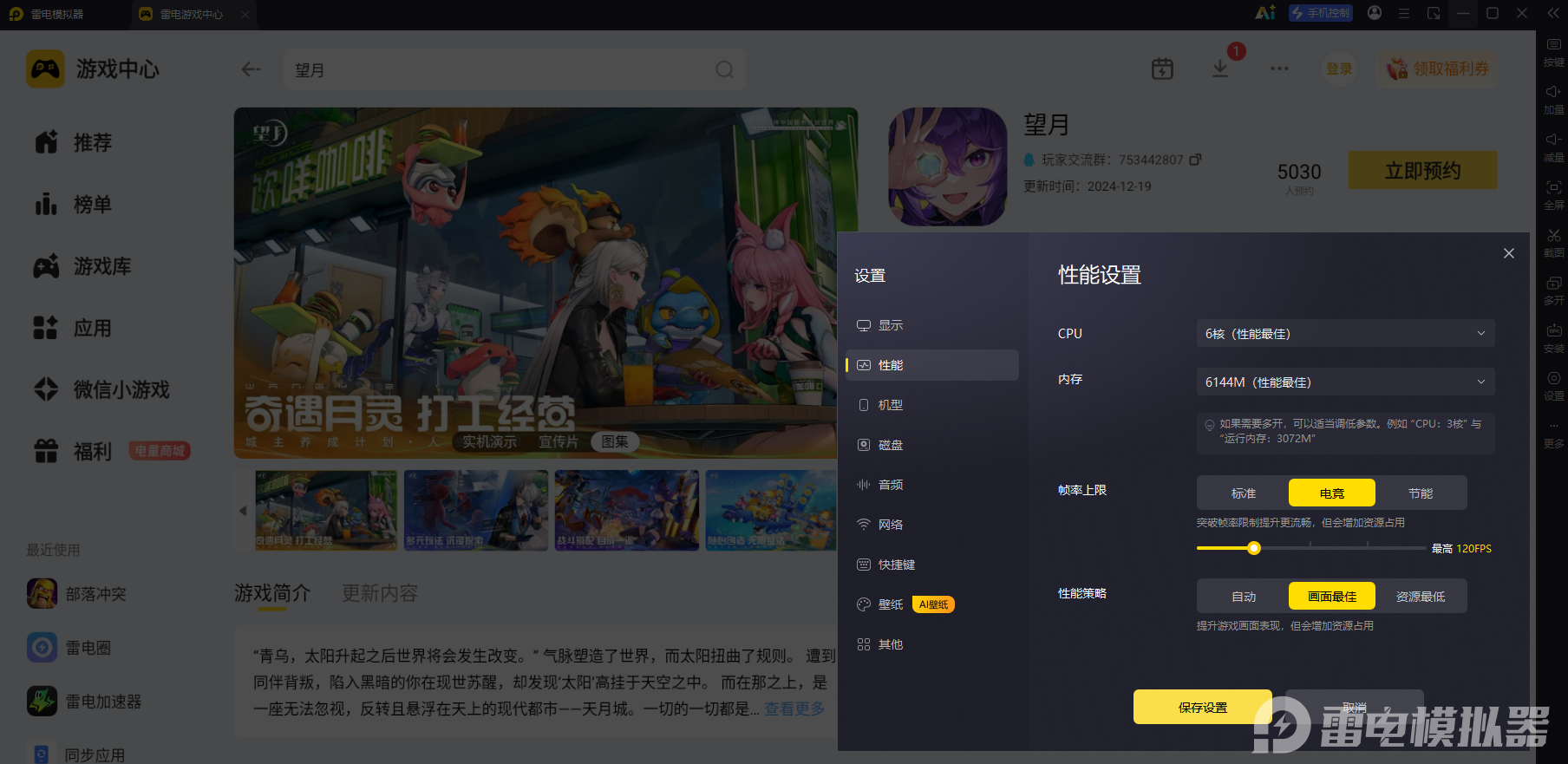The width and height of the screenshot is (1568, 764).
Task: Click the 领取福利券 coupon button
Action: click(x=1437, y=69)
